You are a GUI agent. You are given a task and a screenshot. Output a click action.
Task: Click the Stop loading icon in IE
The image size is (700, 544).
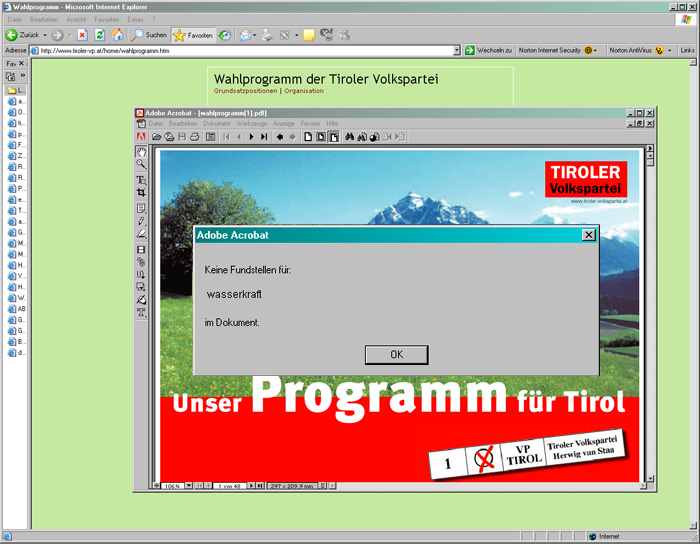point(82,35)
